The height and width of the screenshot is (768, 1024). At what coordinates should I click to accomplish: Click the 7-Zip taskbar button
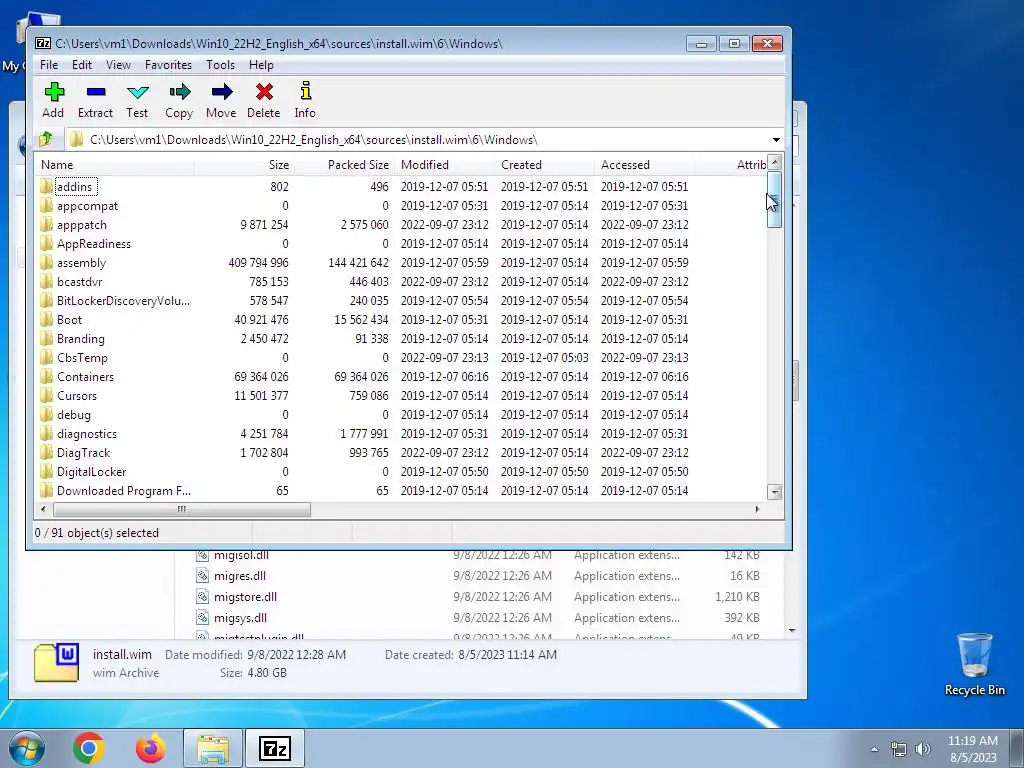tap(275, 748)
